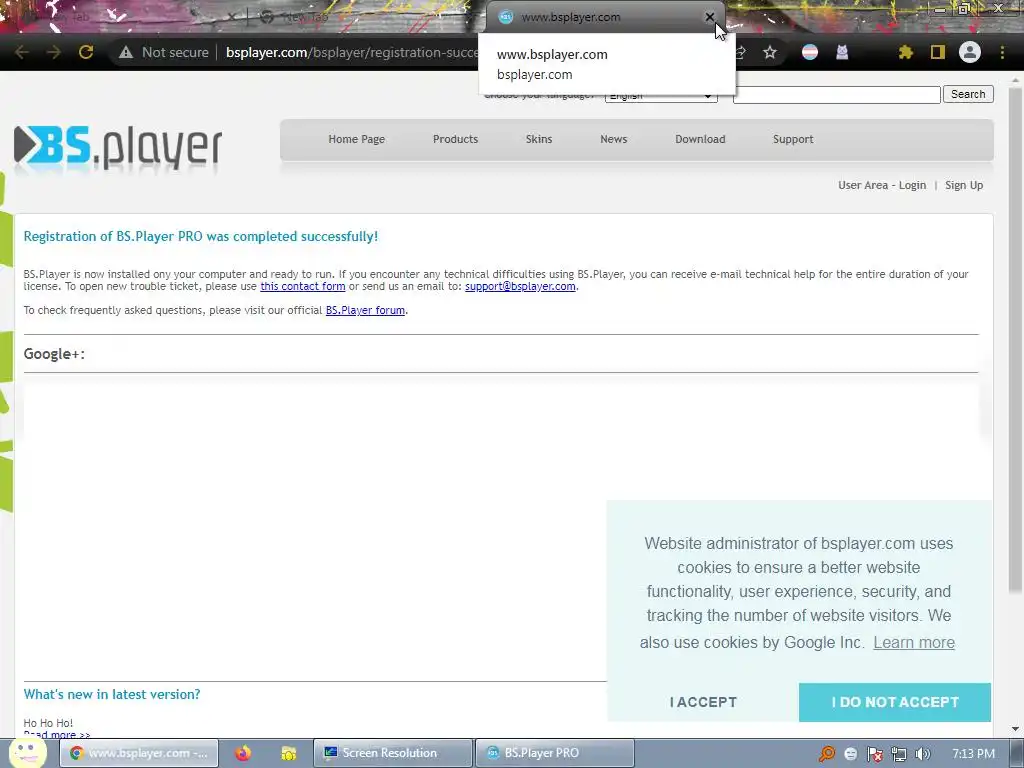Open the Download menu item
This screenshot has height=768, width=1024.
coord(700,139)
